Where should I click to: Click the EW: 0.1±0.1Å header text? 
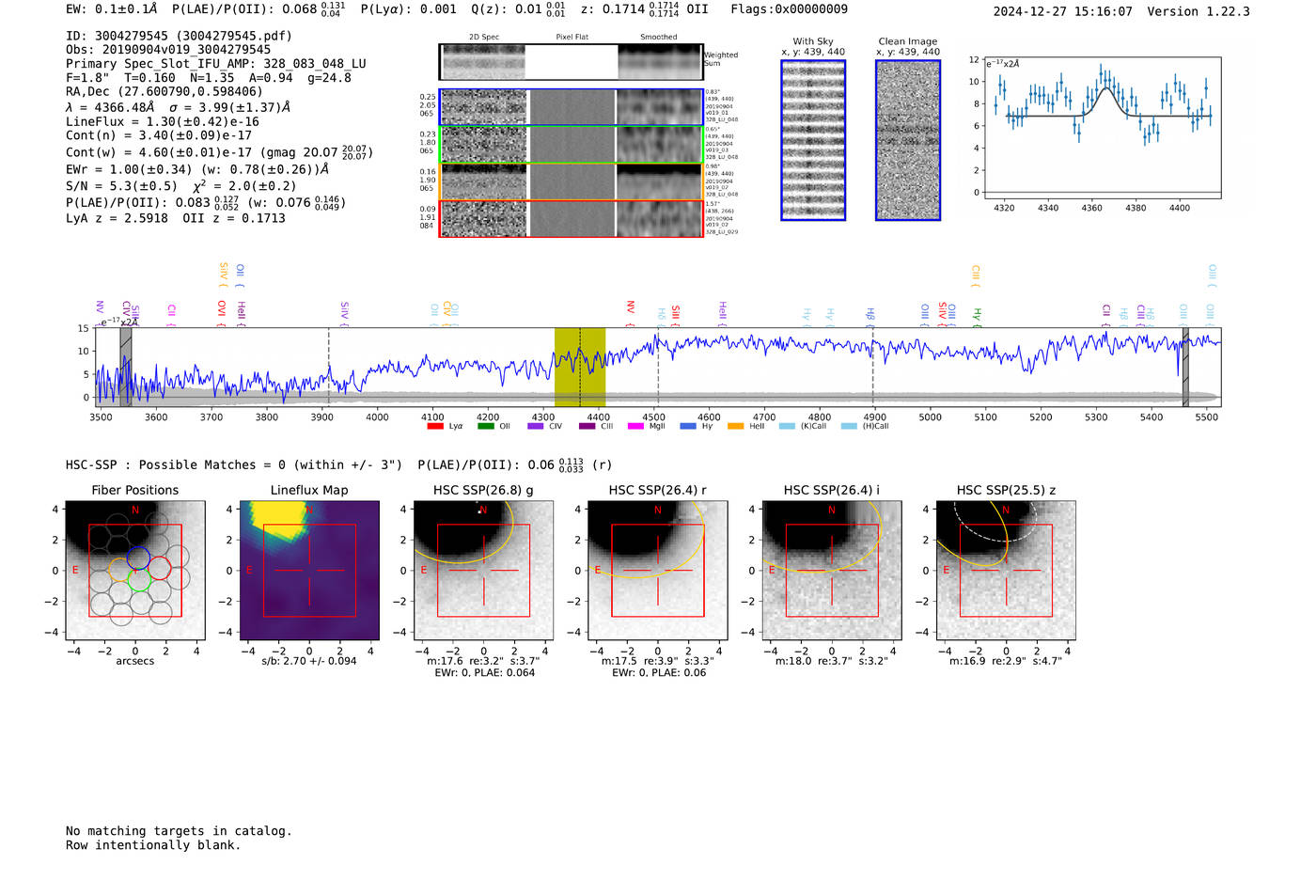coord(112,9)
